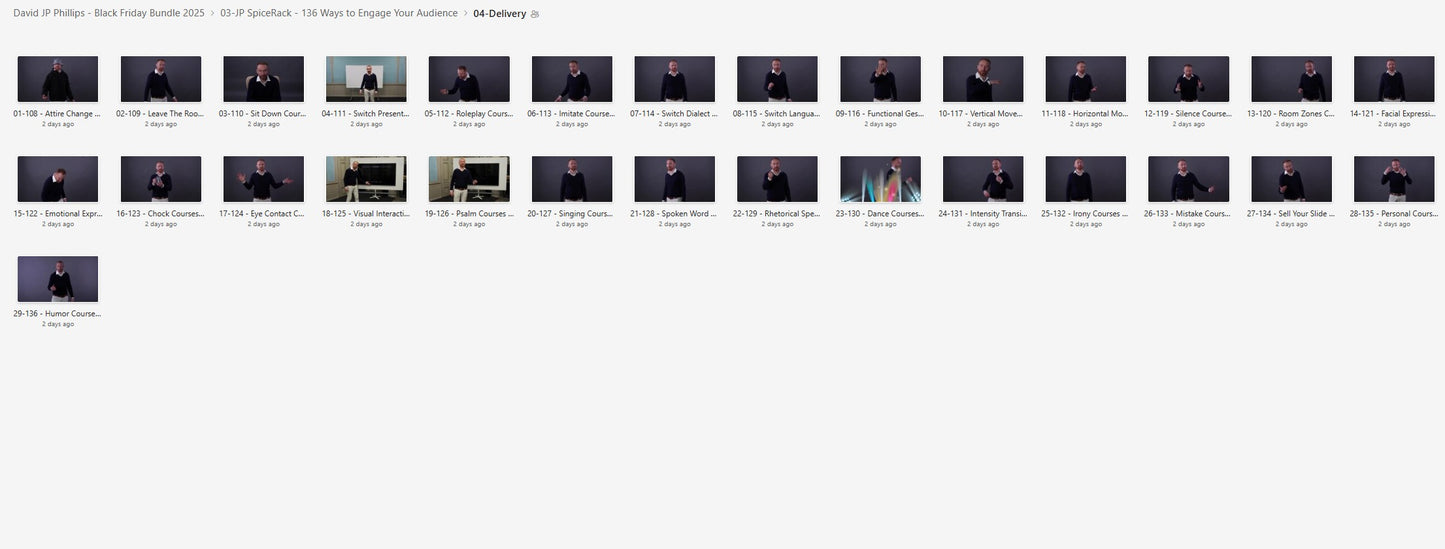Select the 28-135 Personal video thumbnail
The height and width of the screenshot is (549, 1445).
pyautogui.click(x=1394, y=179)
